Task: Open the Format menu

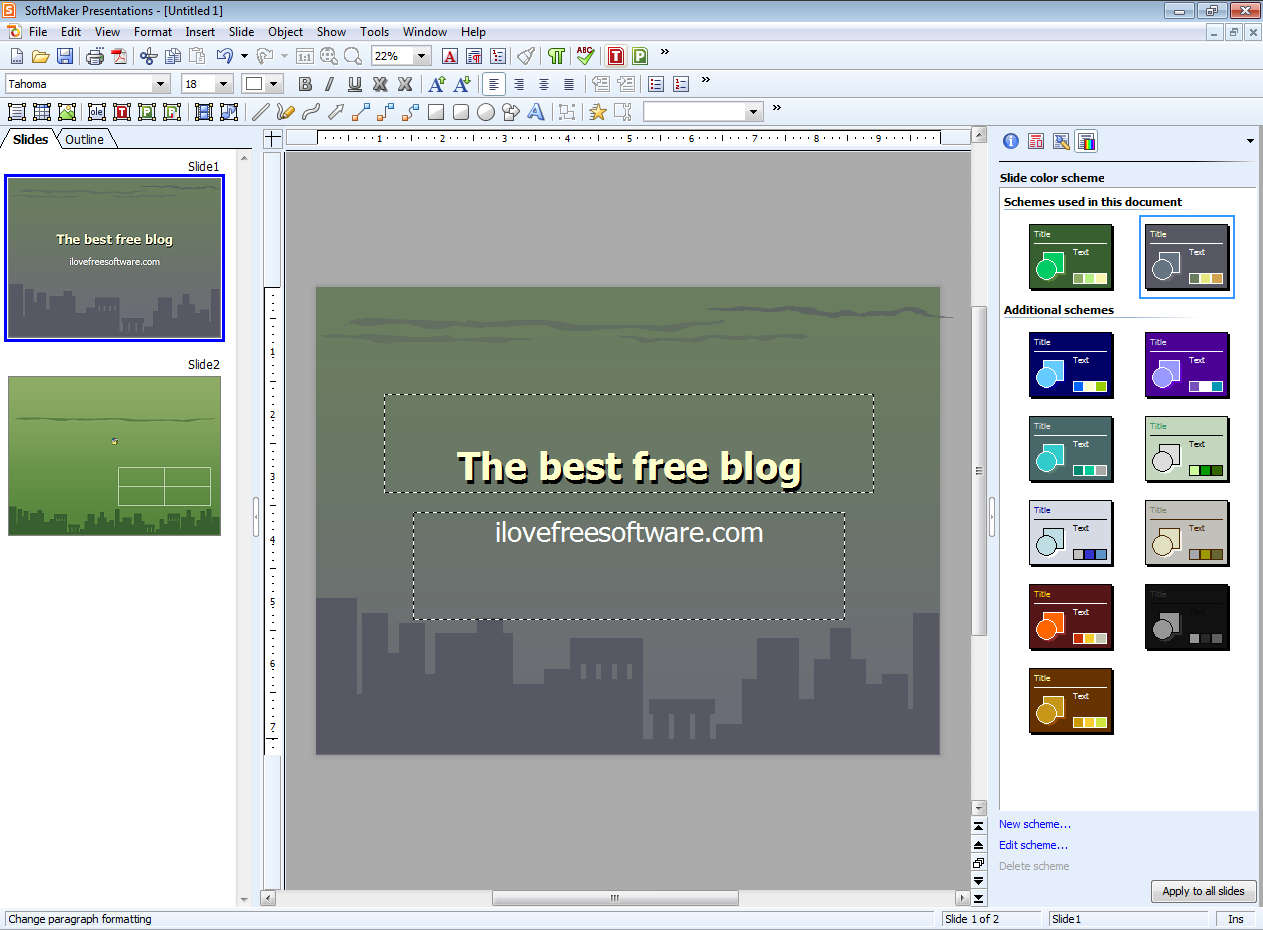Action: coord(153,32)
